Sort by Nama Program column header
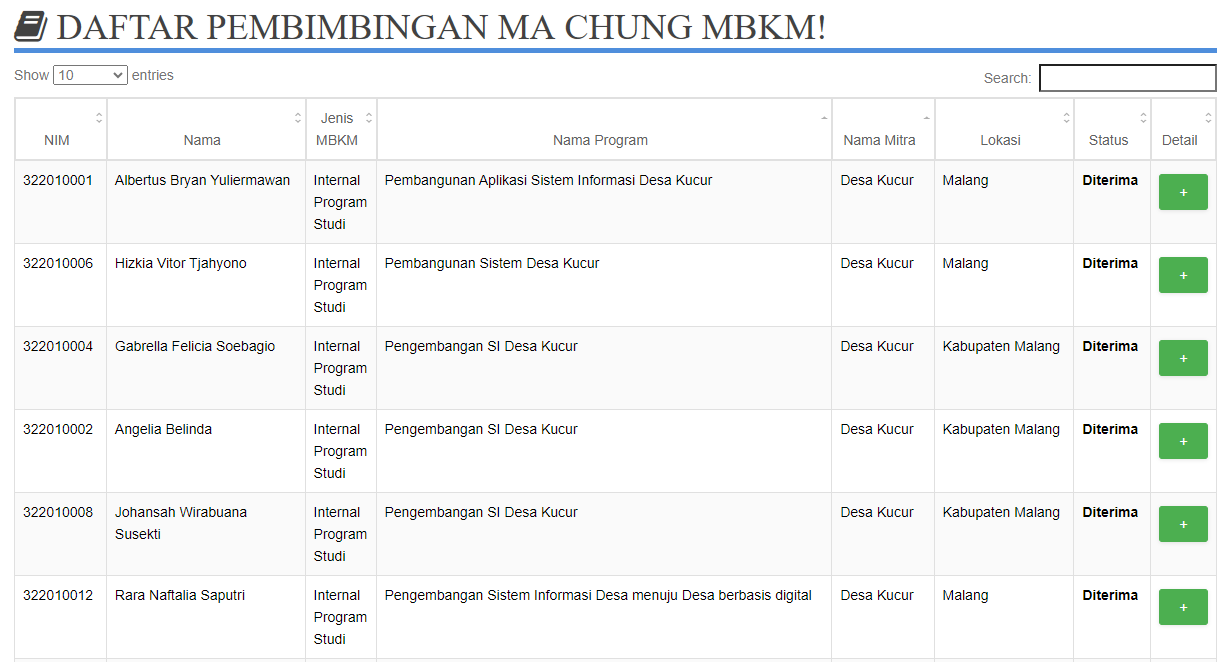 [x=604, y=129]
